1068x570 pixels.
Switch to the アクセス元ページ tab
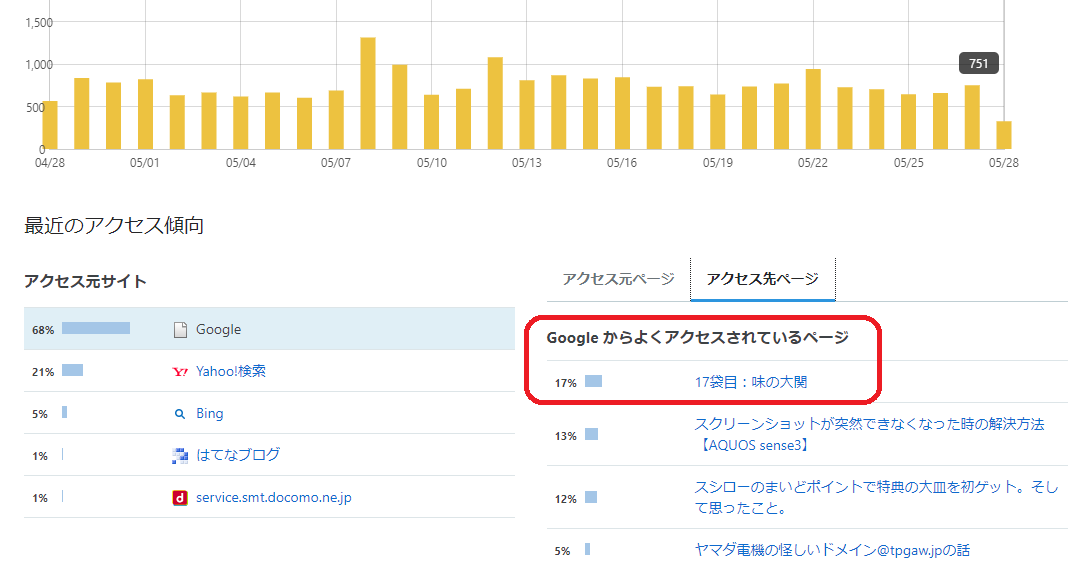(618, 279)
